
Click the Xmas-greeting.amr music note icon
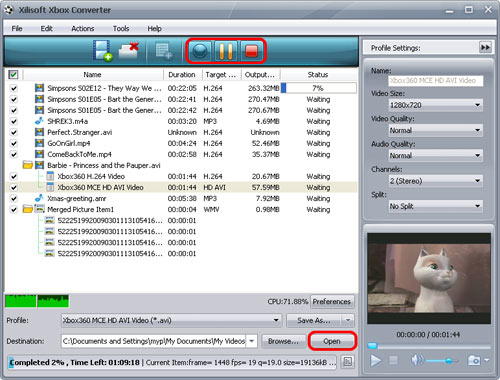click(39, 198)
